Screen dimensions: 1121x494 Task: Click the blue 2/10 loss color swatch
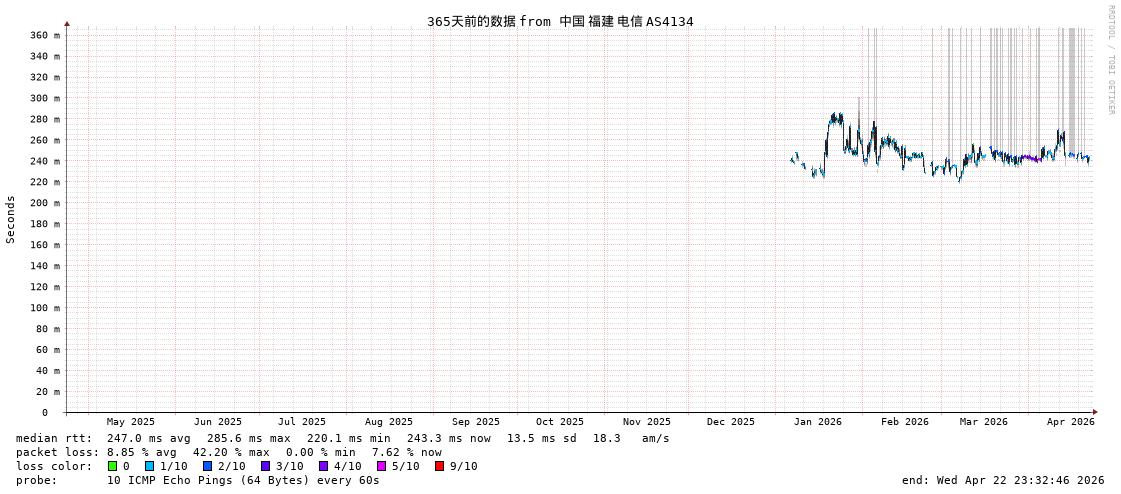(208, 466)
